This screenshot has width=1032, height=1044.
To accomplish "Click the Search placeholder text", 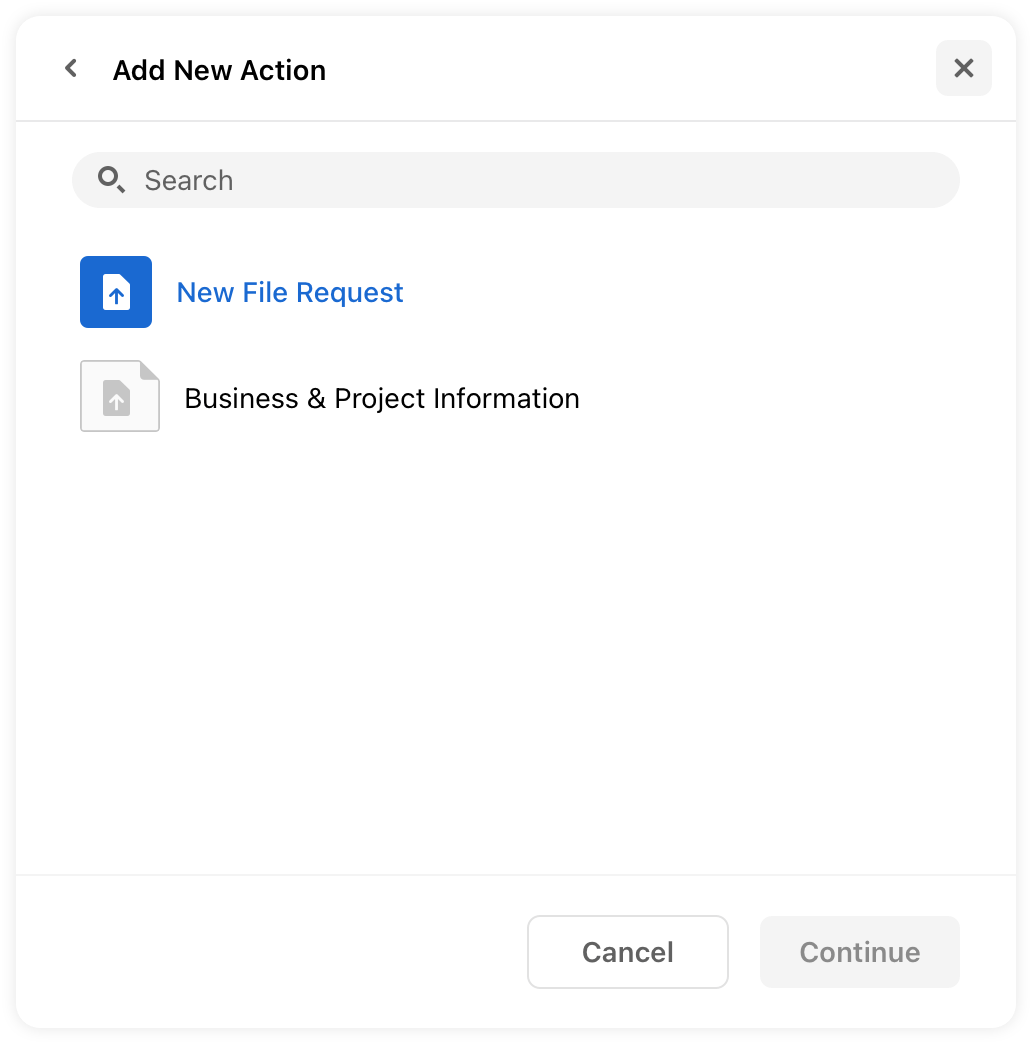I will click(x=189, y=180).
